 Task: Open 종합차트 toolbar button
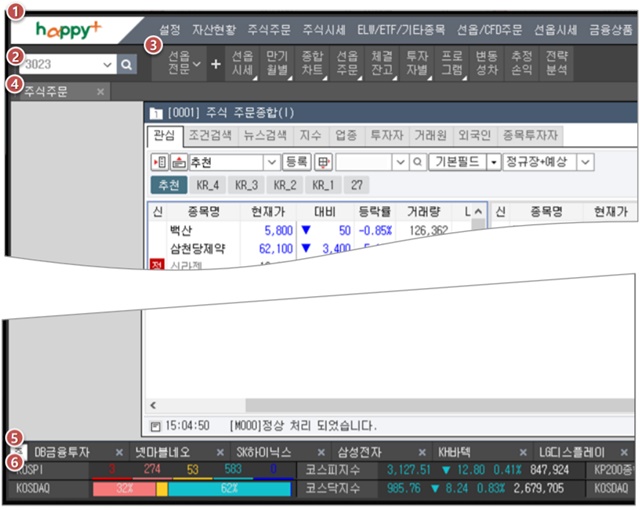(x=312, y=63)
